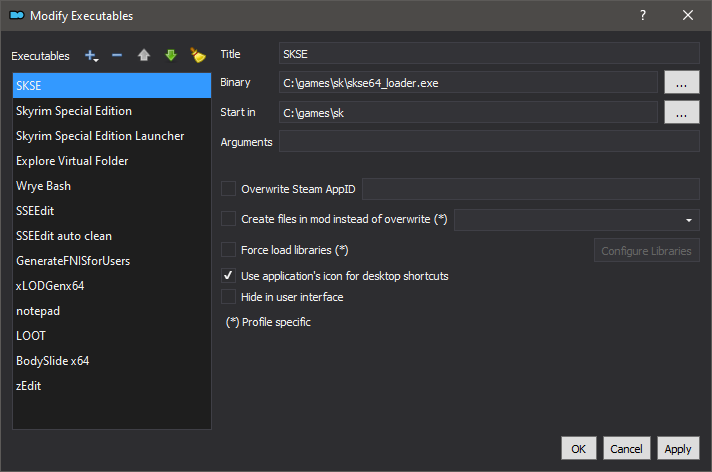Click the Mod Organizer icon in the title bar

click(17, 15)
